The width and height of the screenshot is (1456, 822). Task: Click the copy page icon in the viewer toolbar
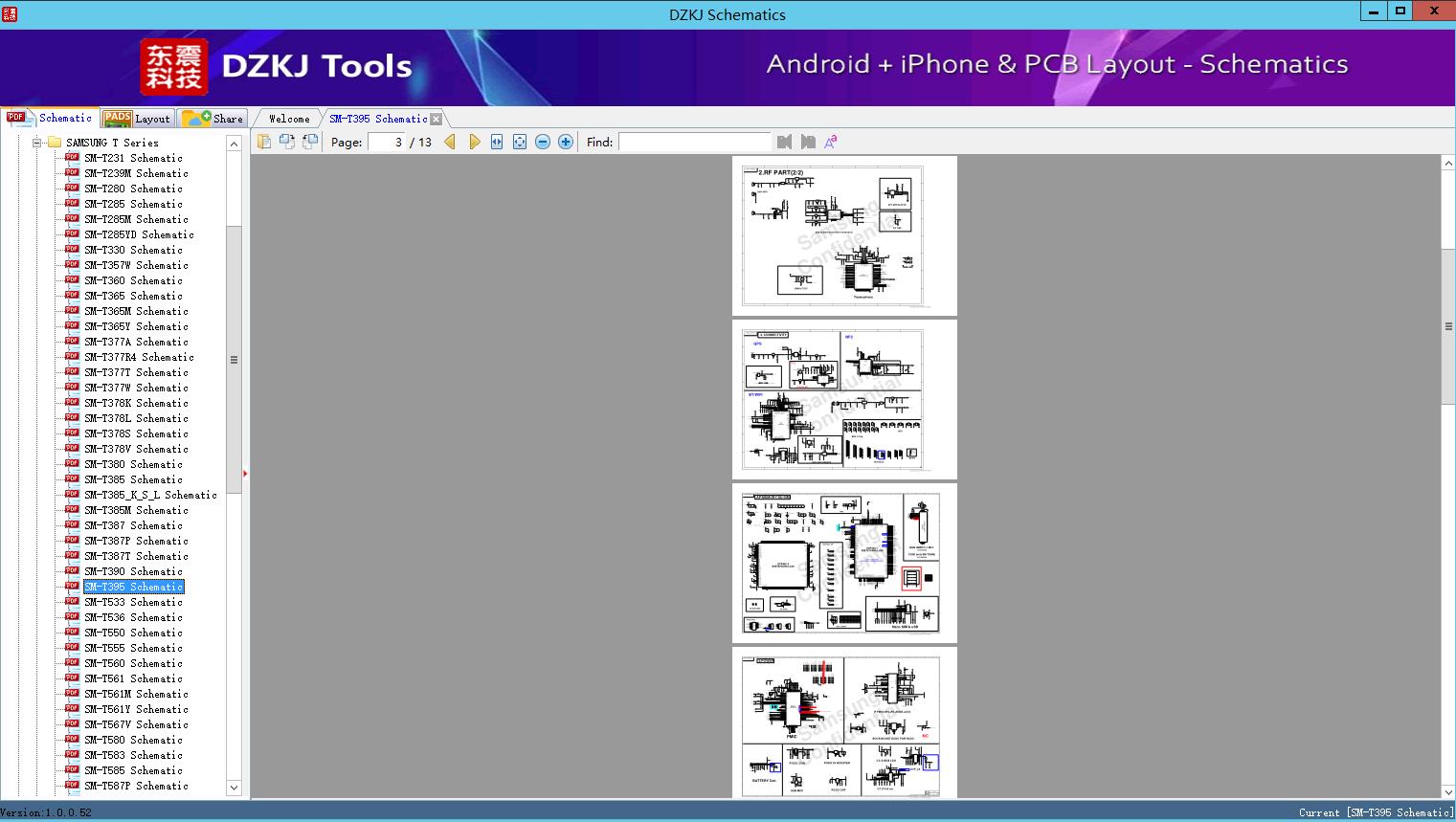coord(264,142)
